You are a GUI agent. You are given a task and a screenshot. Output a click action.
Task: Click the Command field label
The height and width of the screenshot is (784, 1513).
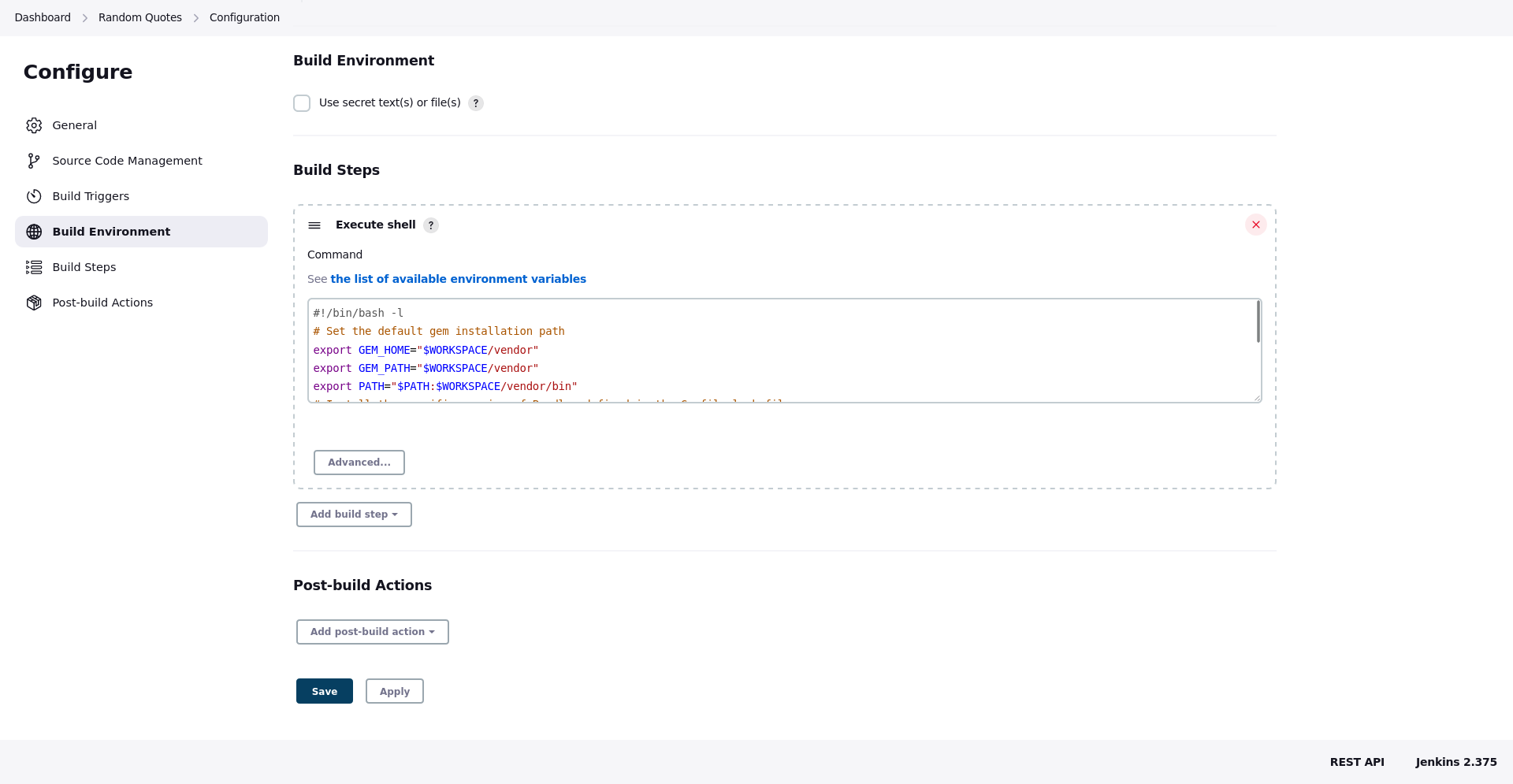coord(335,255)
